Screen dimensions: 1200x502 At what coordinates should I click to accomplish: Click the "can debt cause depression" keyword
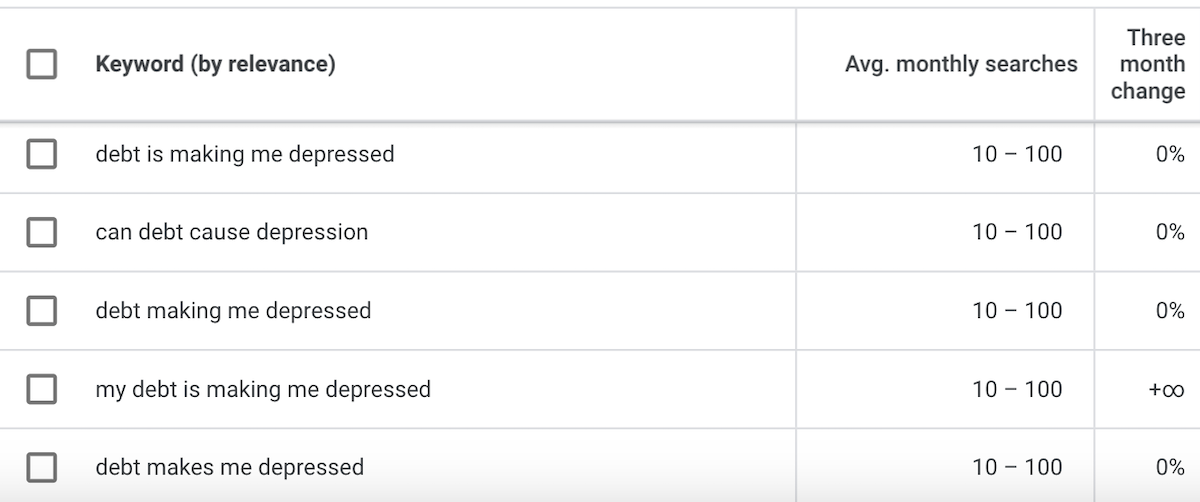point(232,232)
